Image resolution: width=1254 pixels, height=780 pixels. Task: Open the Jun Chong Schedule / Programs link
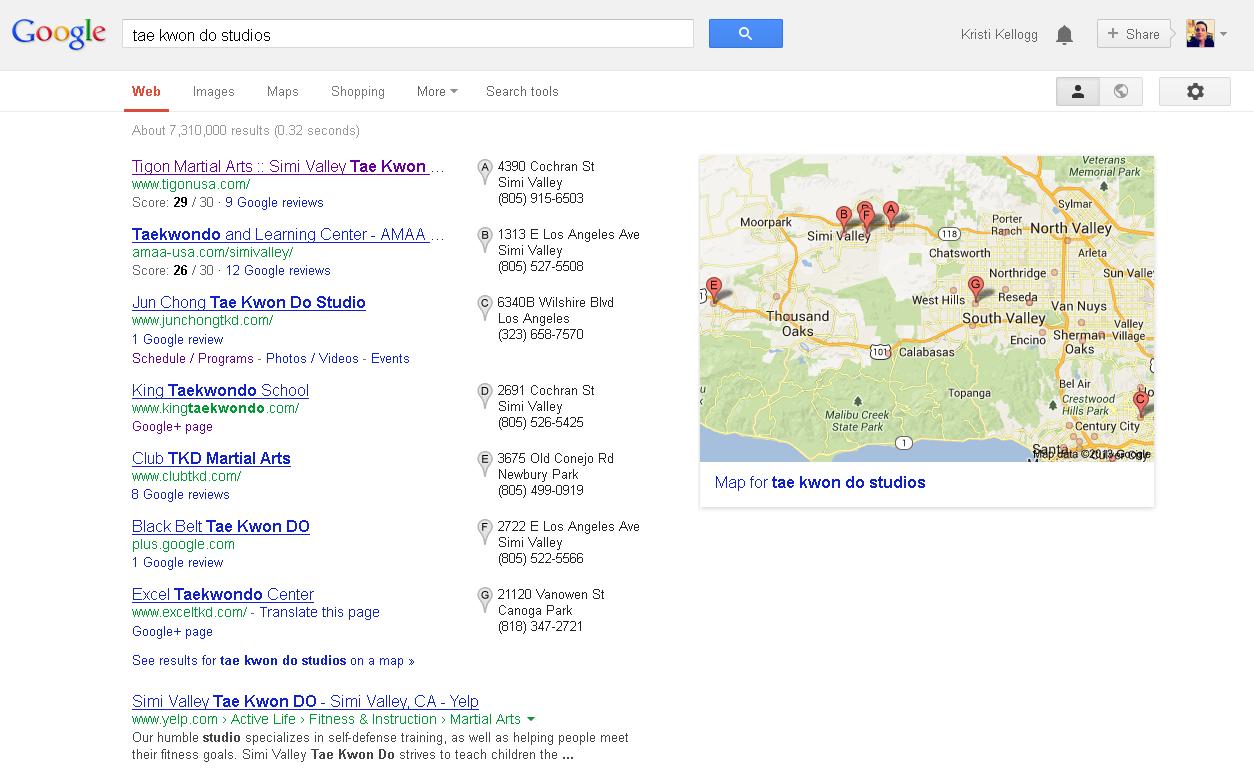(x=195, y=358)
